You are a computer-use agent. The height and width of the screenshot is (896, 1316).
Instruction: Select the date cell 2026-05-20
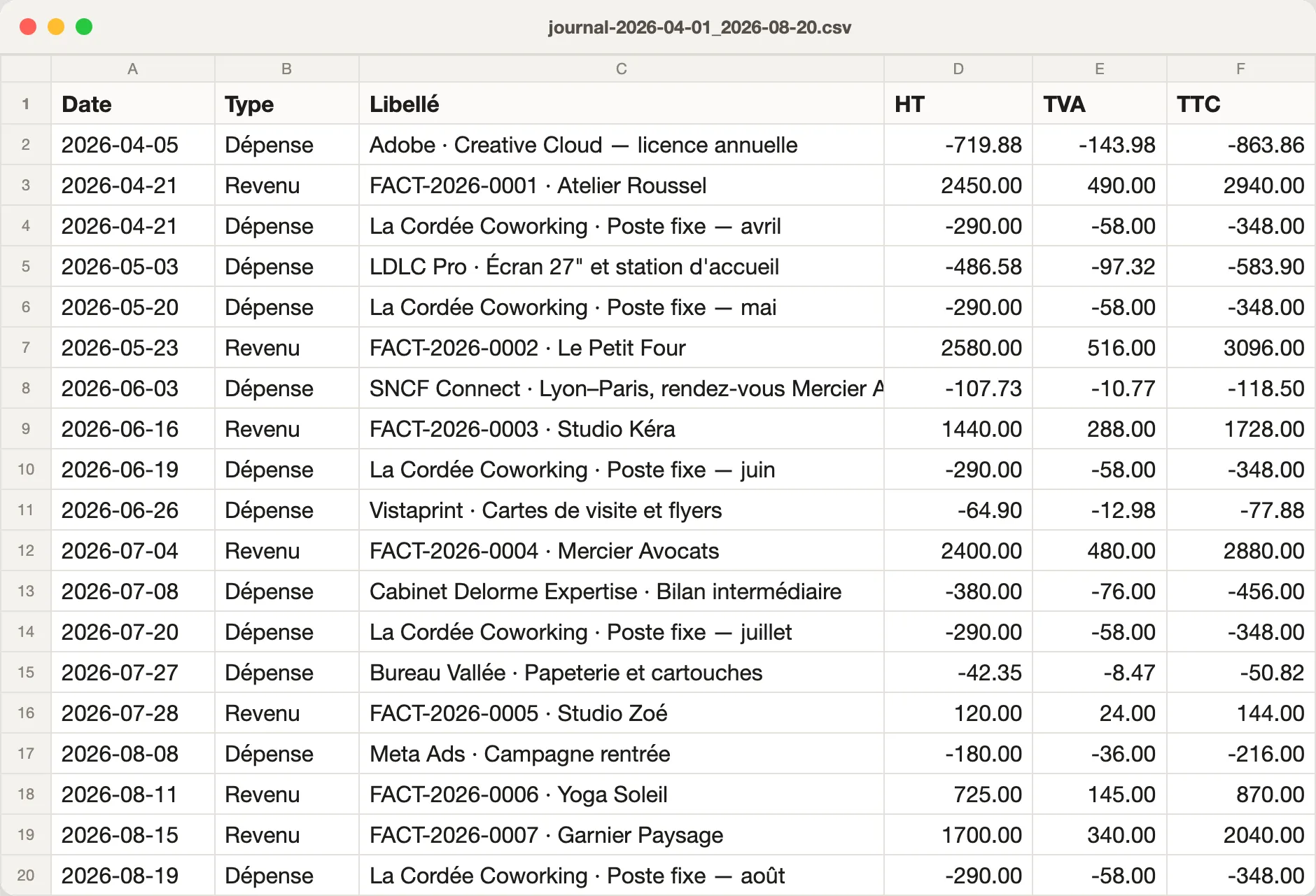[133, 307]
